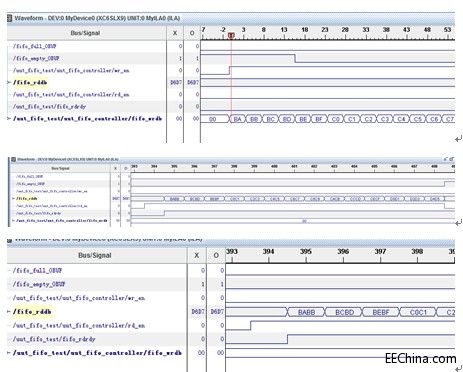This screenshot has height=372, width=463.
Task: Click the BA bus value on the fifo_wrdb trace
Action: point(237,119)
